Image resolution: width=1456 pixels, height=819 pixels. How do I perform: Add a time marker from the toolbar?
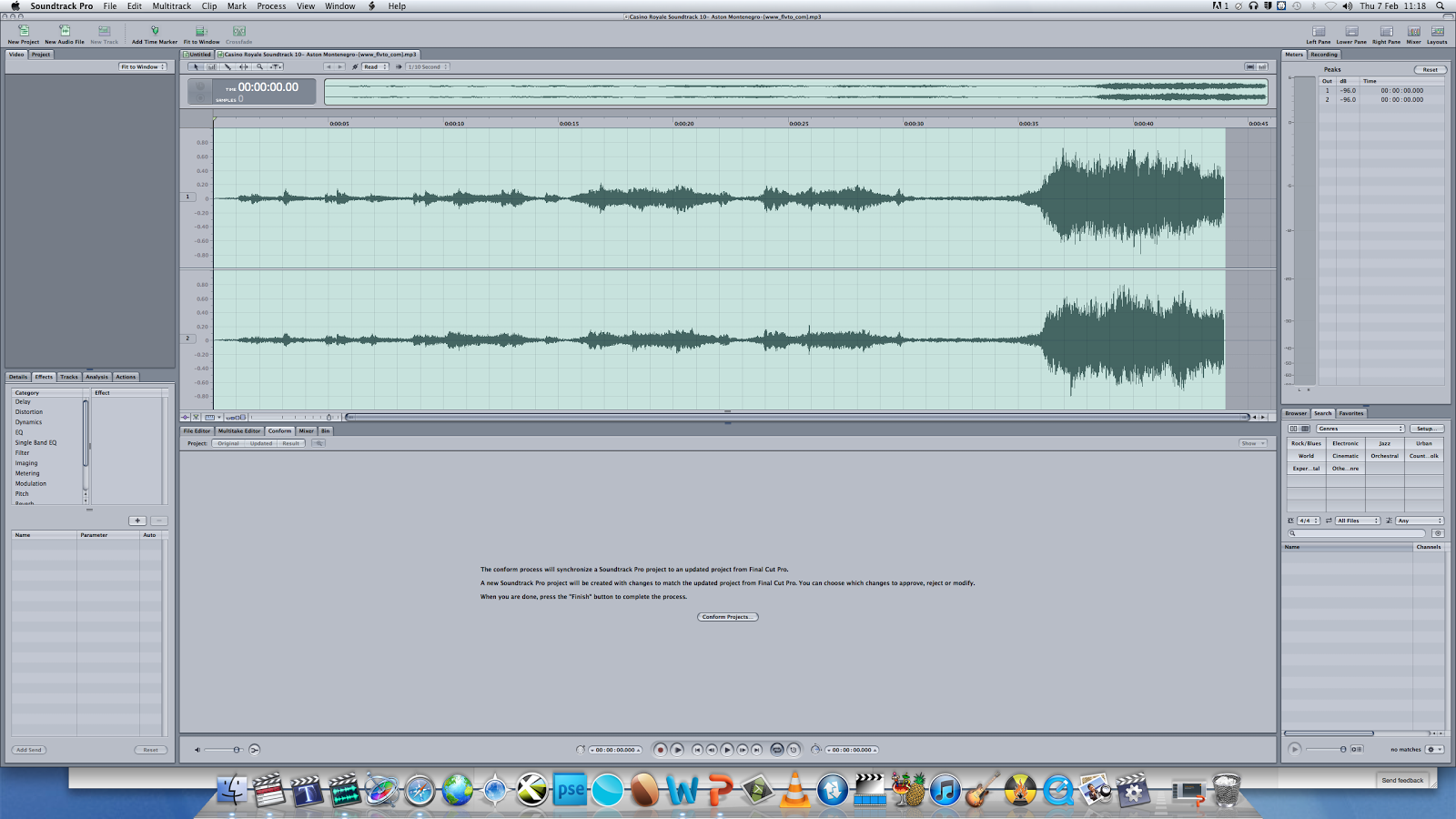(x=155, y=35)
